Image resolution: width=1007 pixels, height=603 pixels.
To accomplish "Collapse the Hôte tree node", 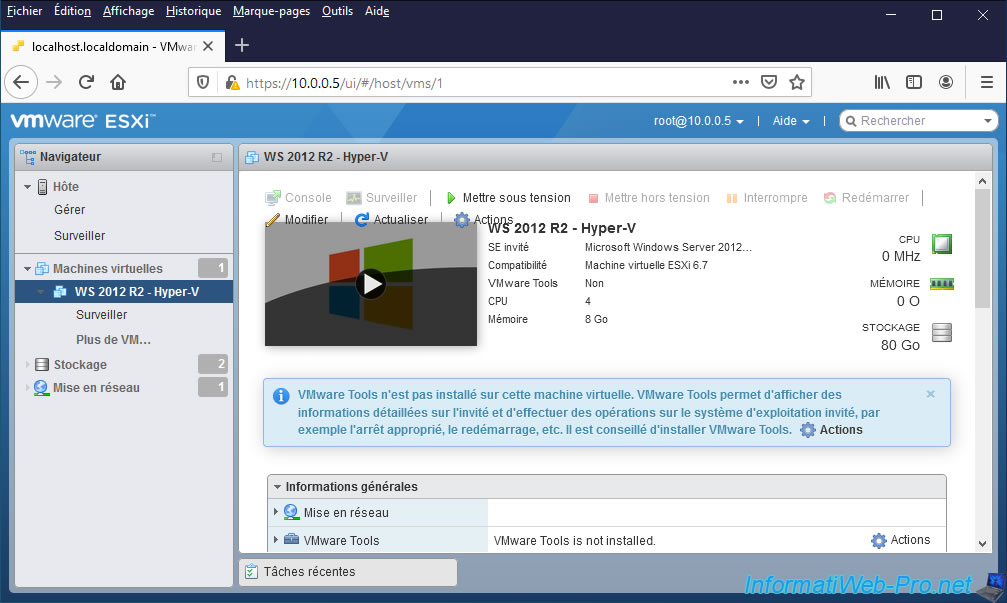I will pyautogui.click(x=27, y=187).
